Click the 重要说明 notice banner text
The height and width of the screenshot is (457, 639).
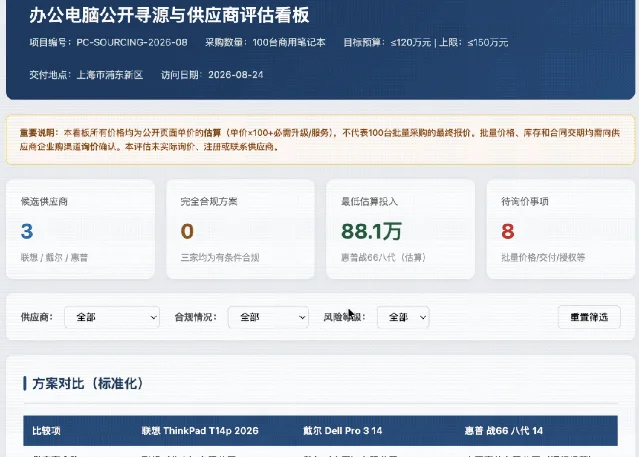click(320, 139)
